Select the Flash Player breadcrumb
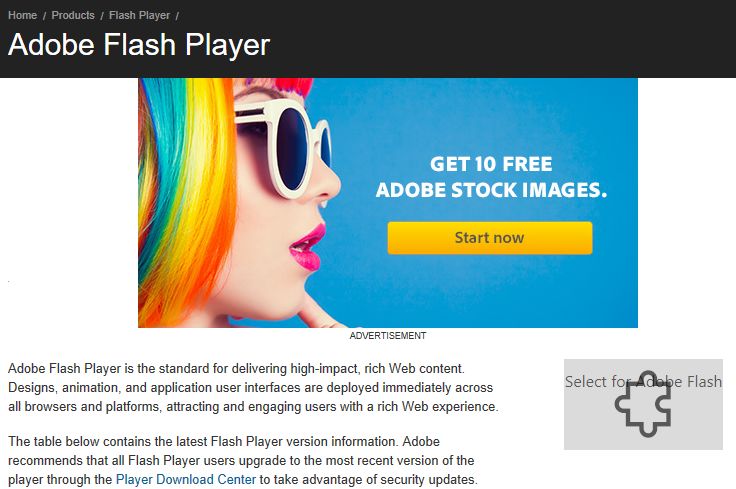 139,15
